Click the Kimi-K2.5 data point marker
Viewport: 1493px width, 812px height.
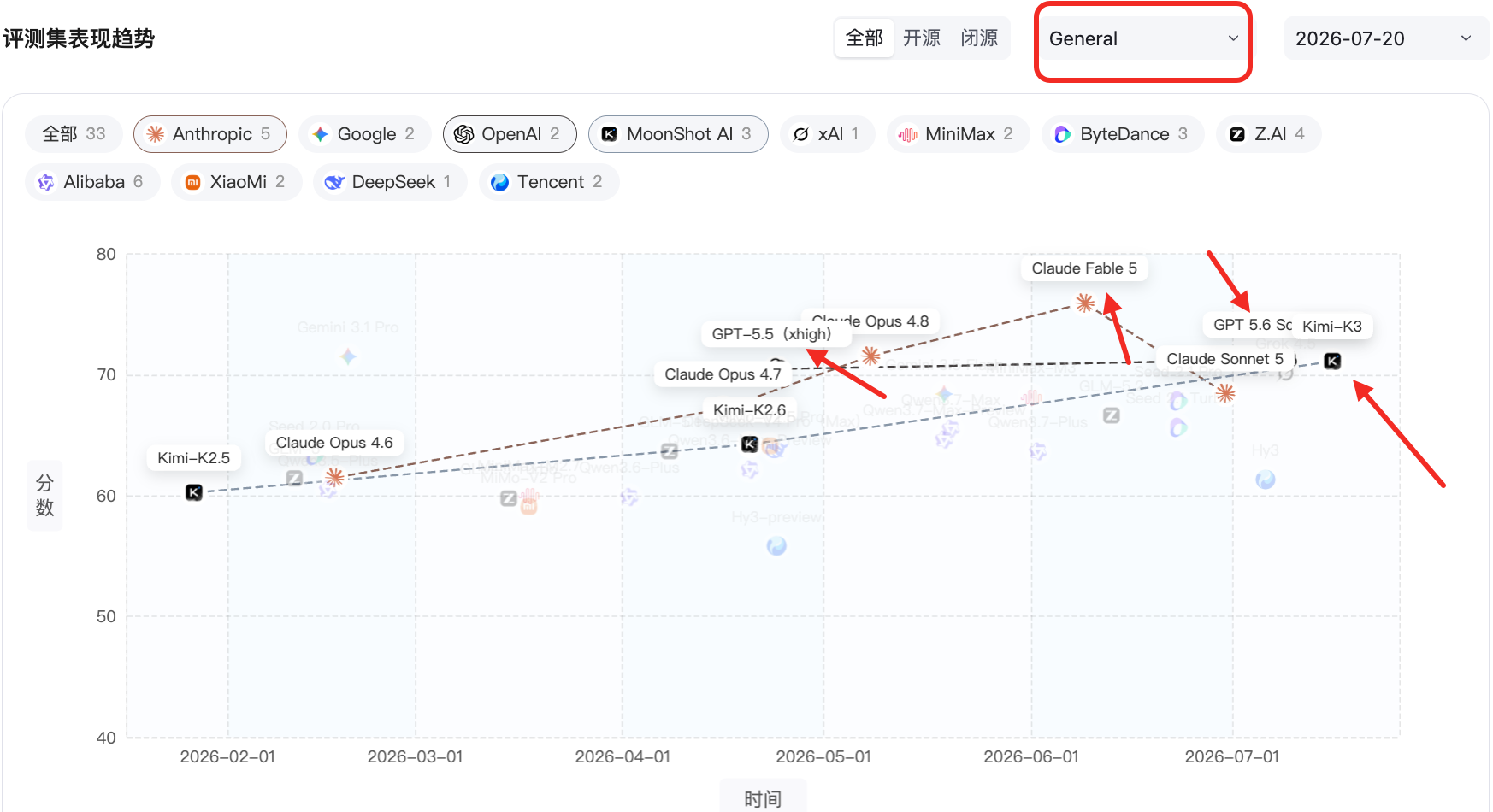[194, 492]
